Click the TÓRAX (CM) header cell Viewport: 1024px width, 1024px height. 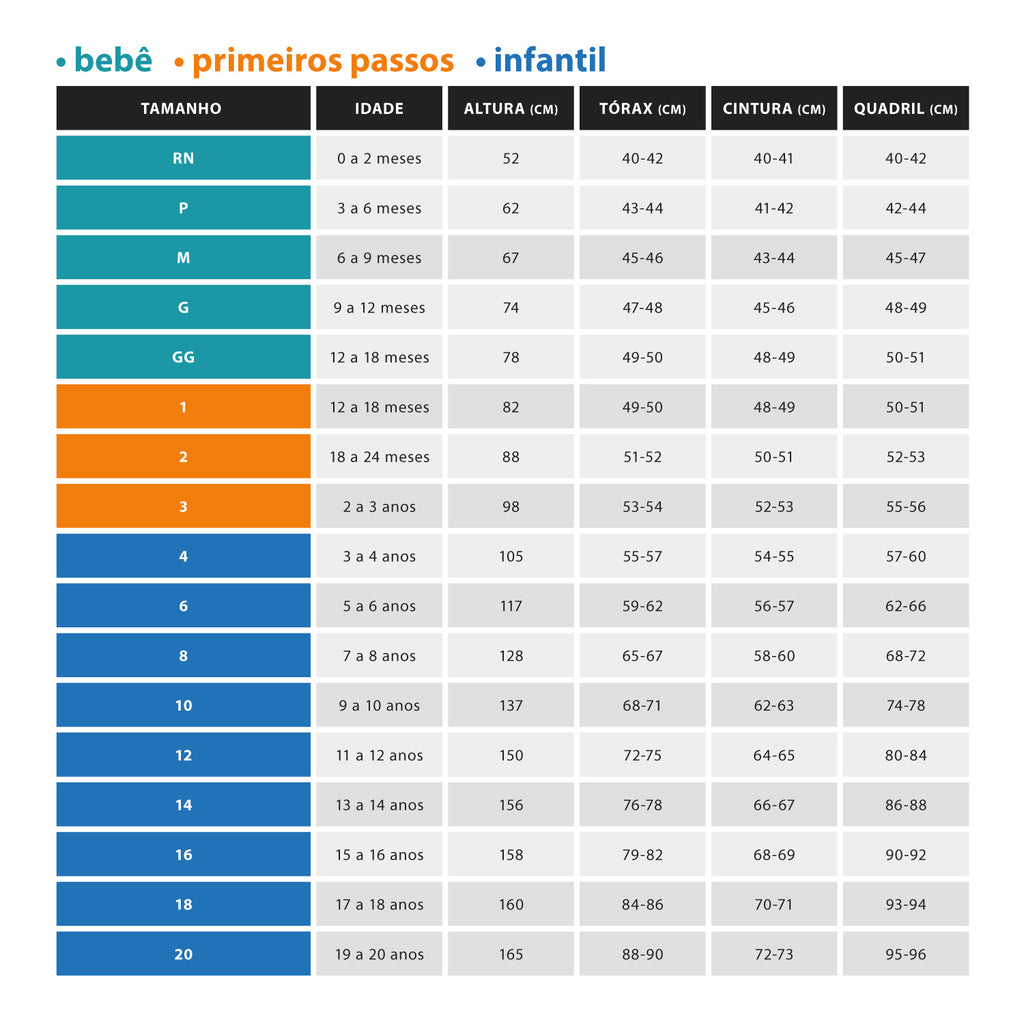pyautogui.click(x=642, y=108)
